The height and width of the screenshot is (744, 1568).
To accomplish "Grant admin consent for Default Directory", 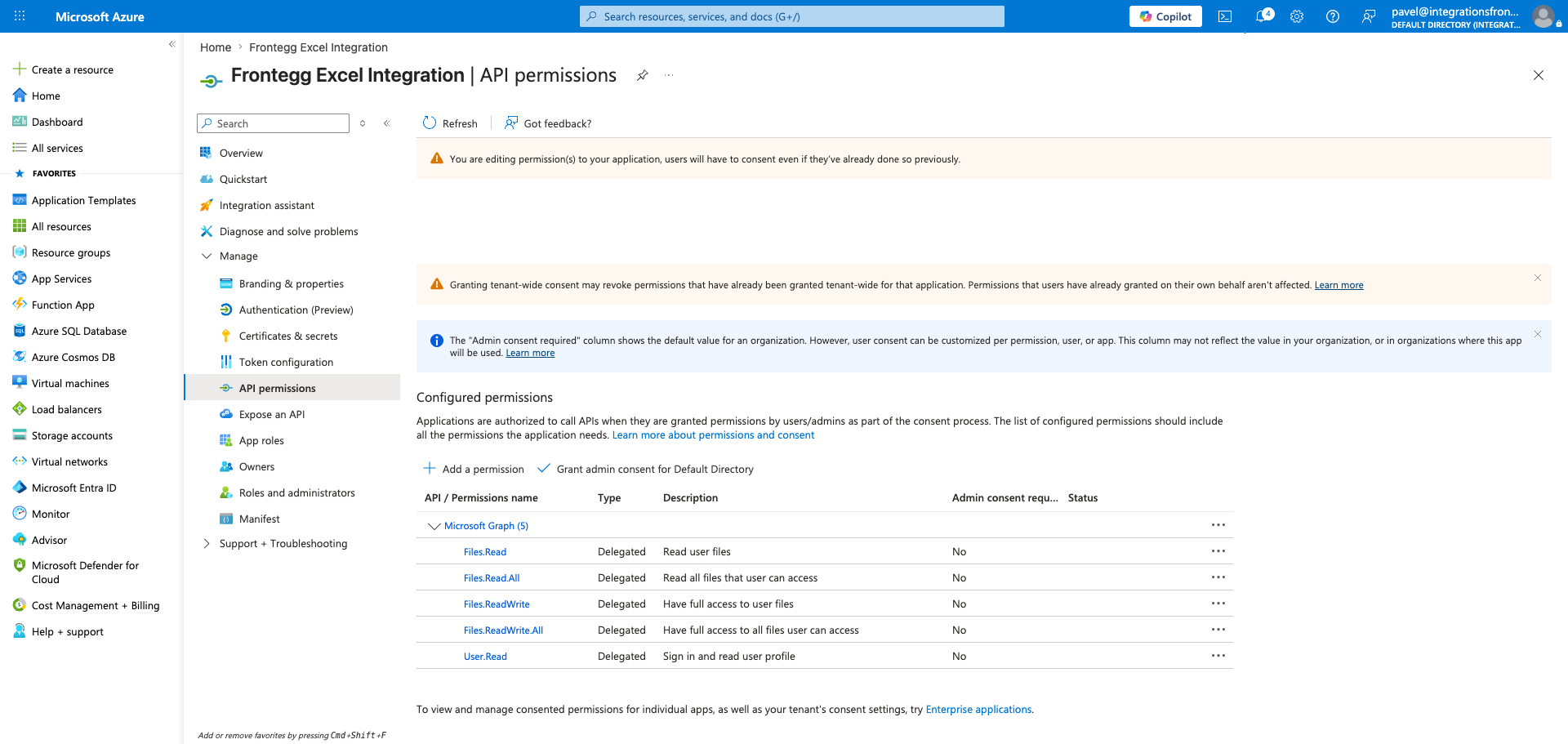I will coord(645,469).
